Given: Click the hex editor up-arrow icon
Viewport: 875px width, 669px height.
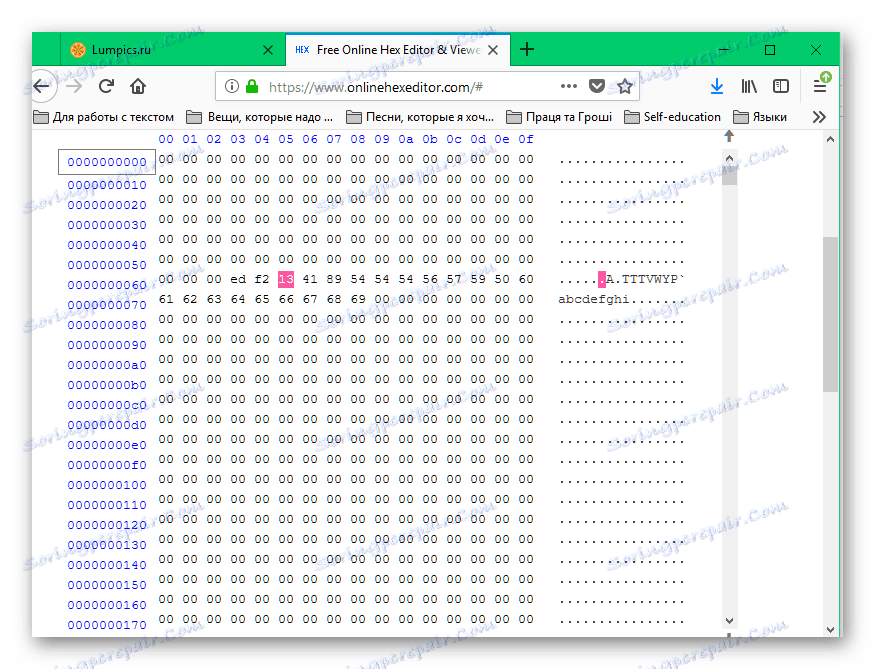Looking at the screenshot, I should [x=729, y=136].
